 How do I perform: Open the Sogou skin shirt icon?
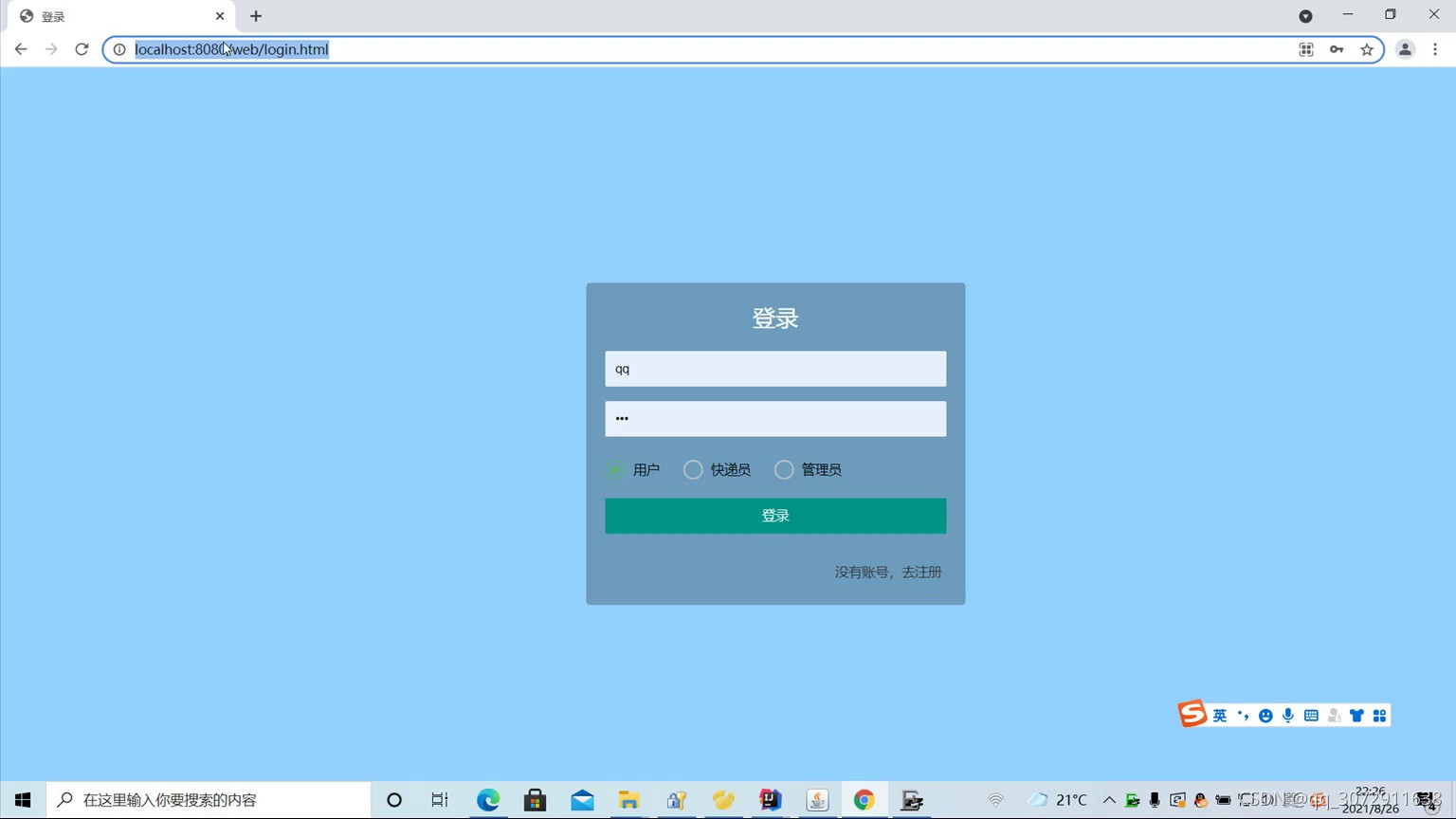(1356, 716)
